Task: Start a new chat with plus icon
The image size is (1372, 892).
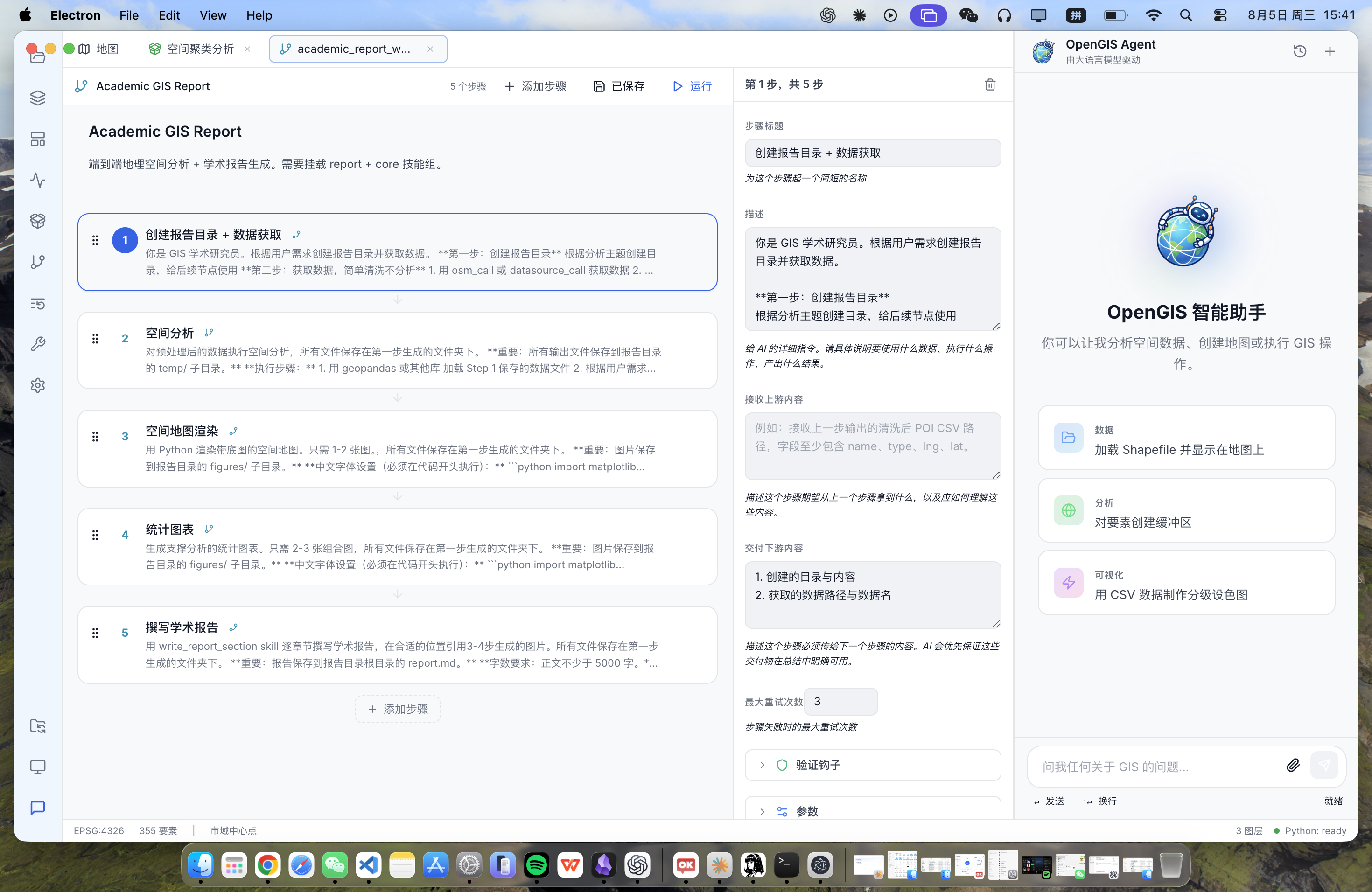Action: [1330, 51]
